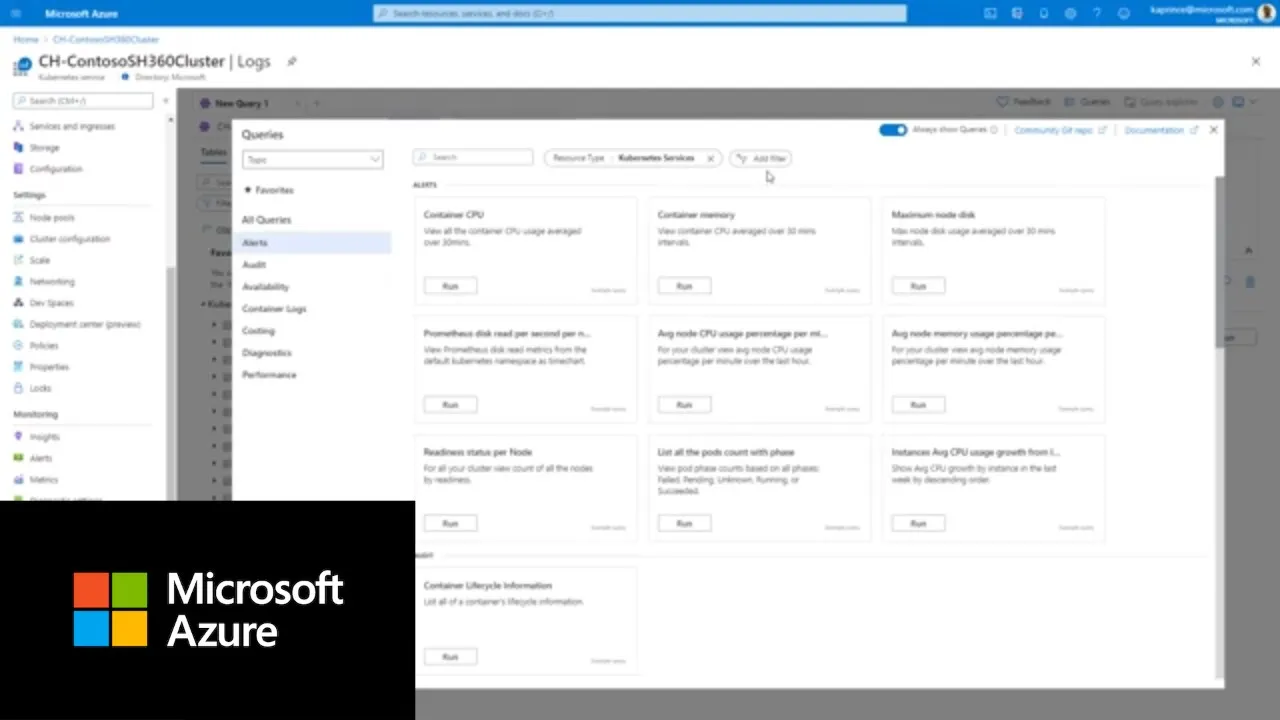Pin the Logs blade with the pin icon
Screen dimensions: 1280x720
(x=292, y=61)
